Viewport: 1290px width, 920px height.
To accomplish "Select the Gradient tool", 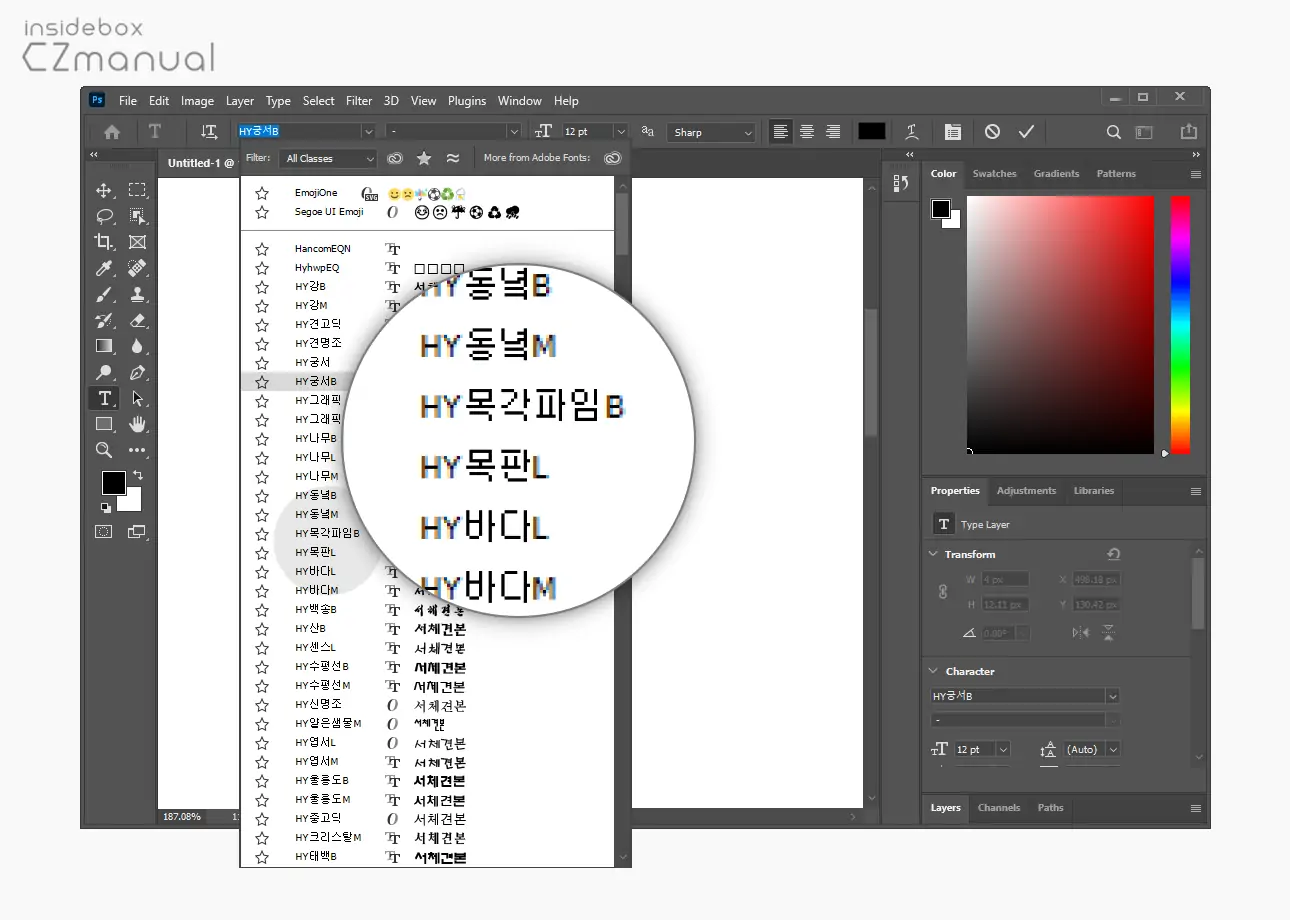I will pos(104,346).
